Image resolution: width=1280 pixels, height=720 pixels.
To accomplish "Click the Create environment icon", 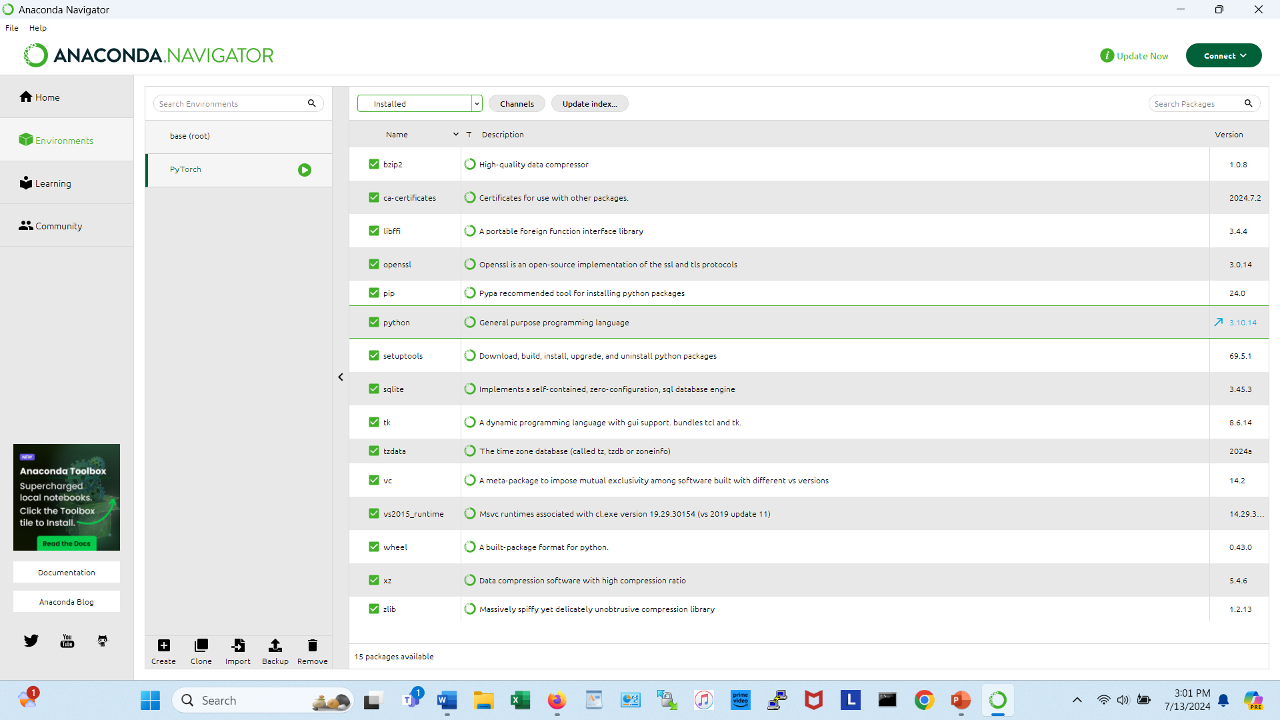I will point(164,646).
